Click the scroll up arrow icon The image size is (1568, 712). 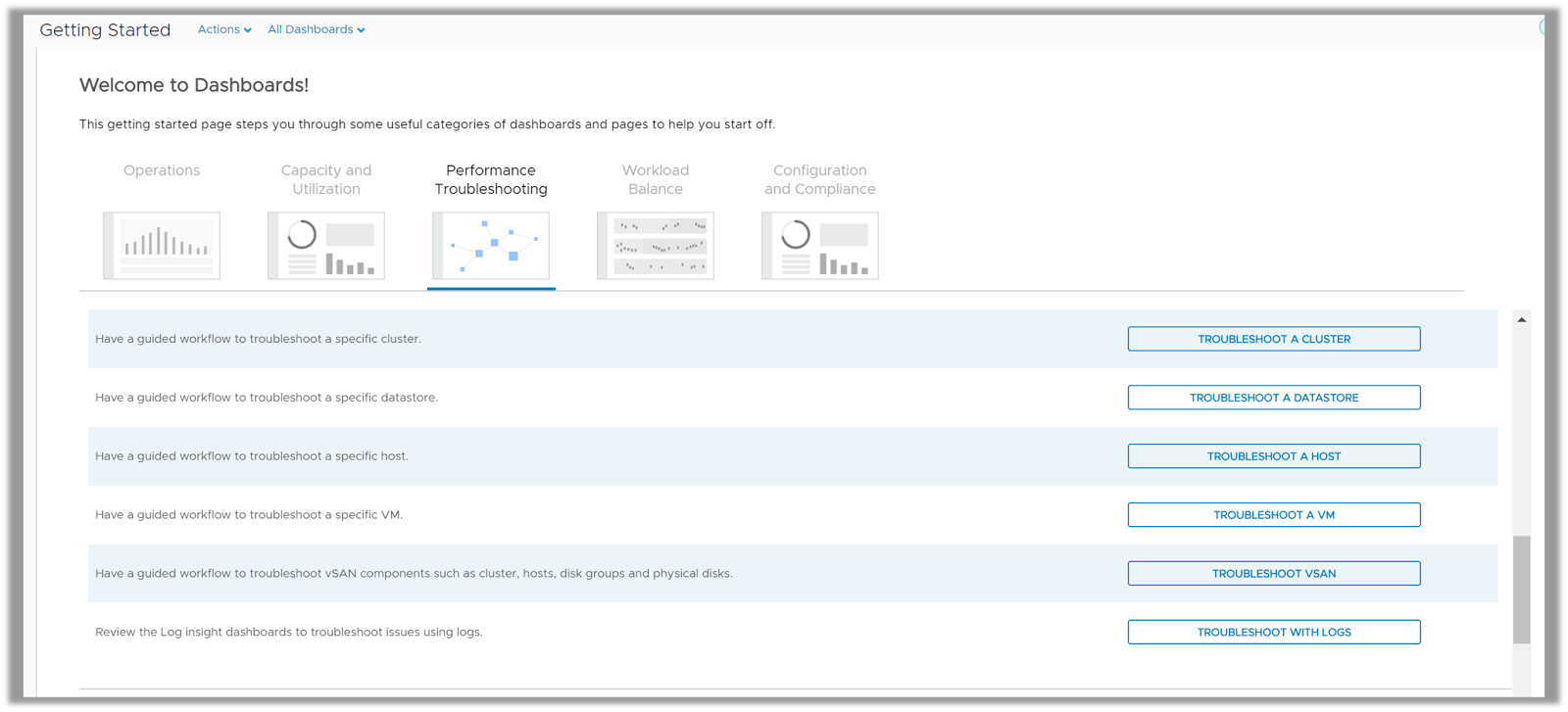click(1521, 319)
